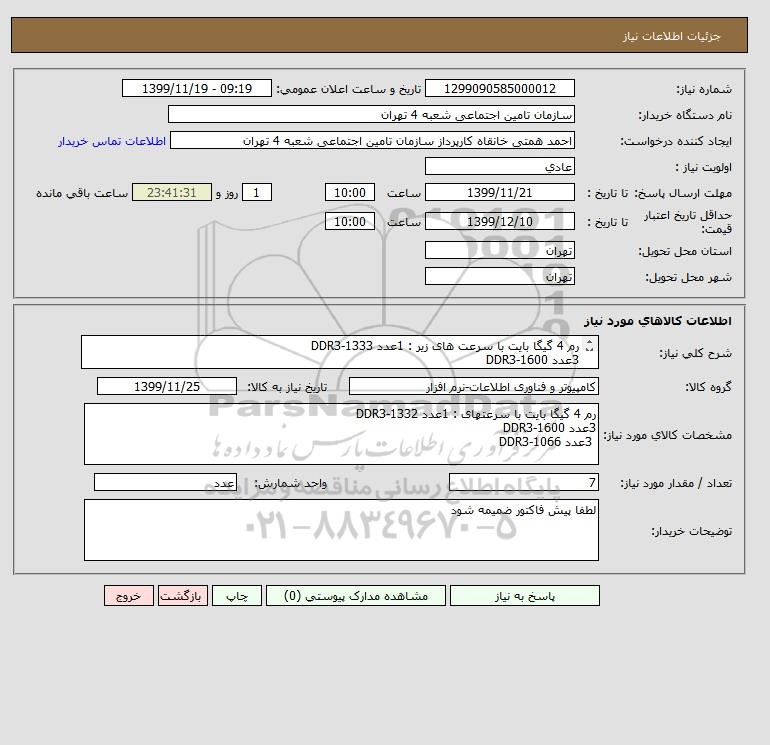
Task: Click the توضیحات خریدار label
Action: 691,531
